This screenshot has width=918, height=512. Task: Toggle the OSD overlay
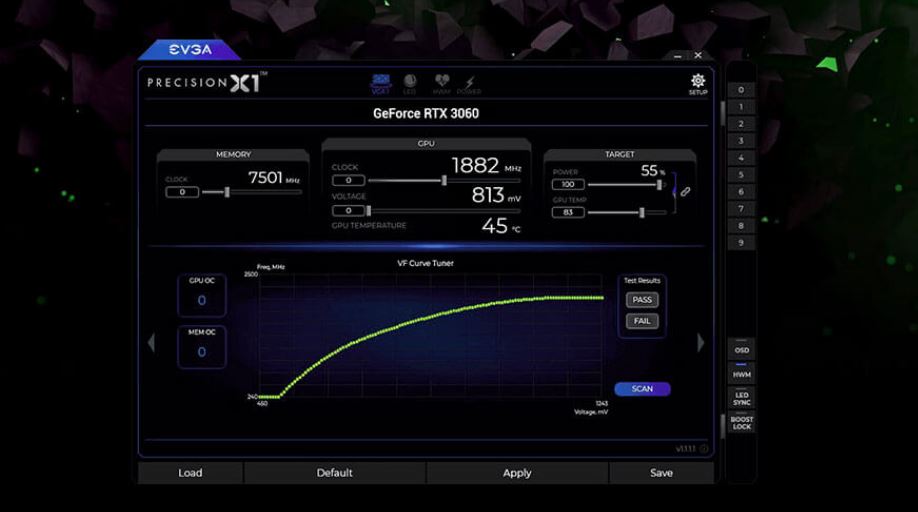click(x=741, y=349)
